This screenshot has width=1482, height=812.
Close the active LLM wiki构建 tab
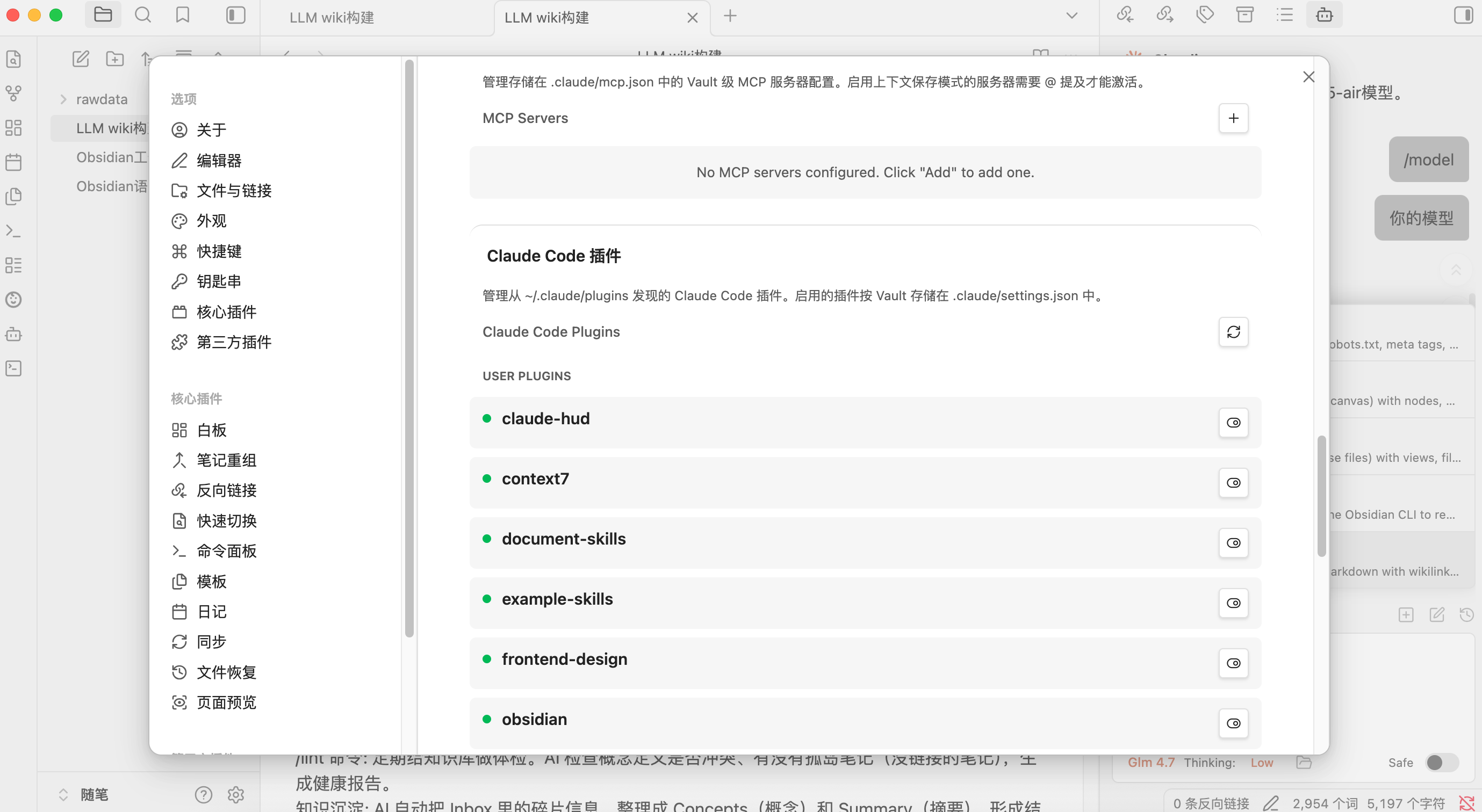tap(693, 18)
